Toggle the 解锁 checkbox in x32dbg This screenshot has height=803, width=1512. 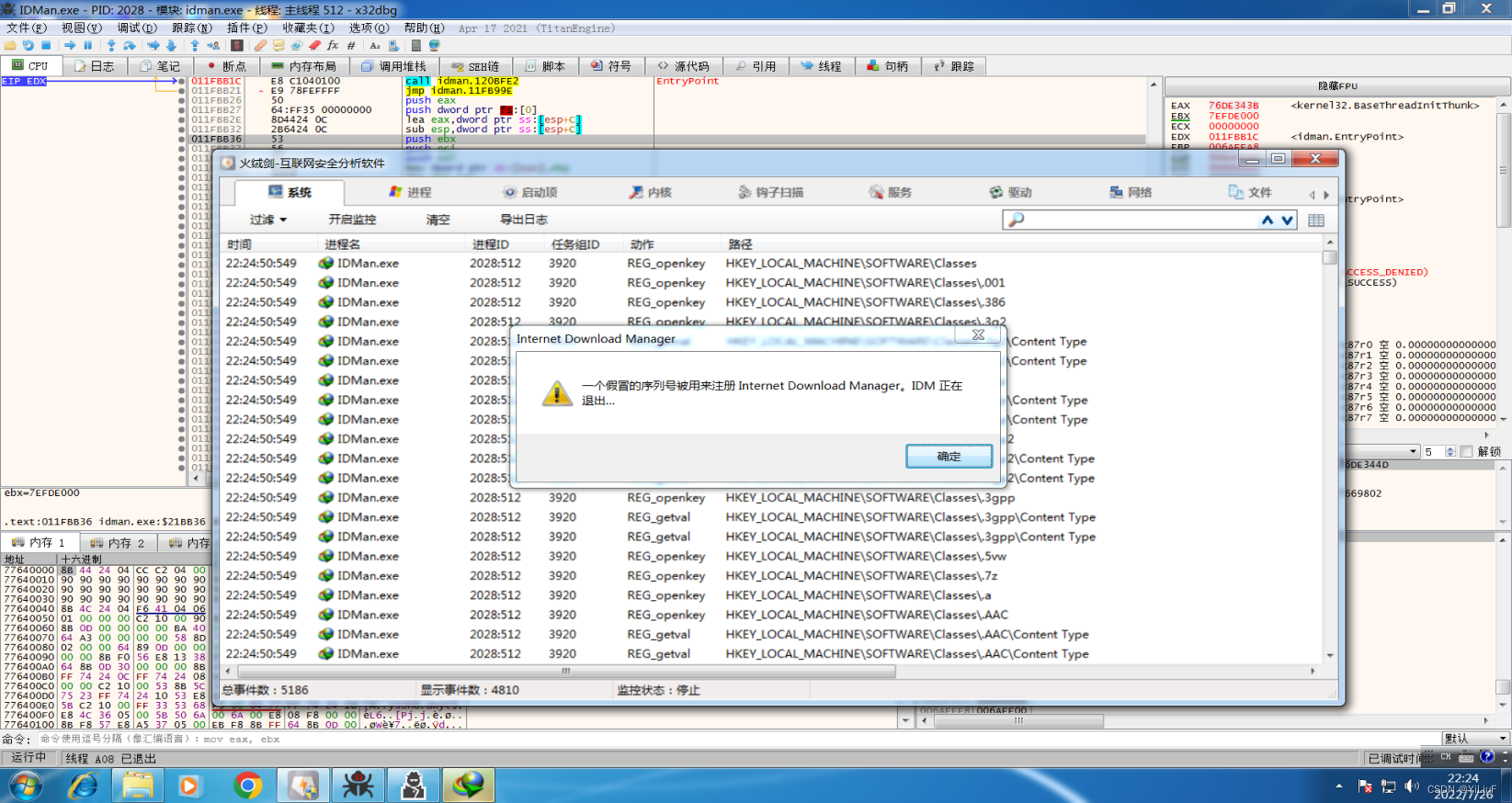1467,451
